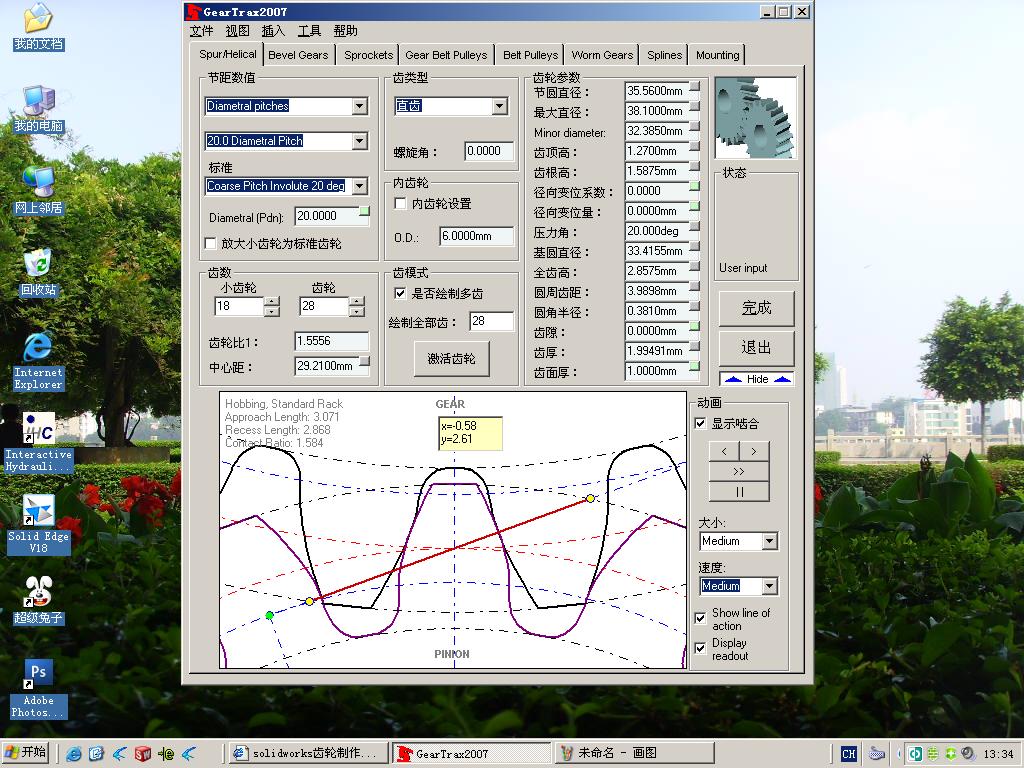Open the 文件 menu

click(202, 31)
